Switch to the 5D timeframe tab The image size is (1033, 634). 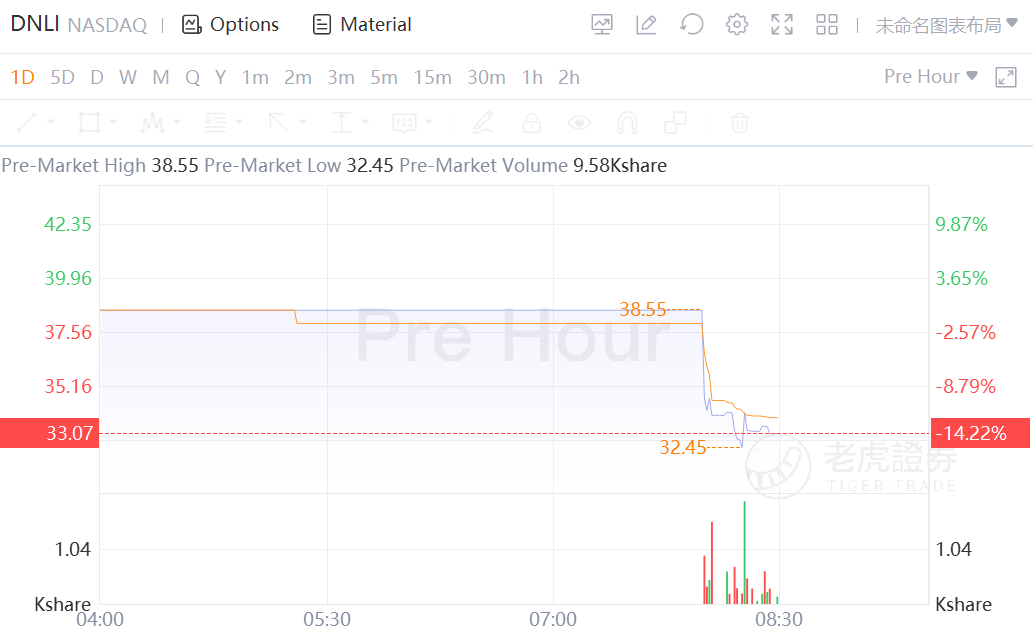(62, 77)
